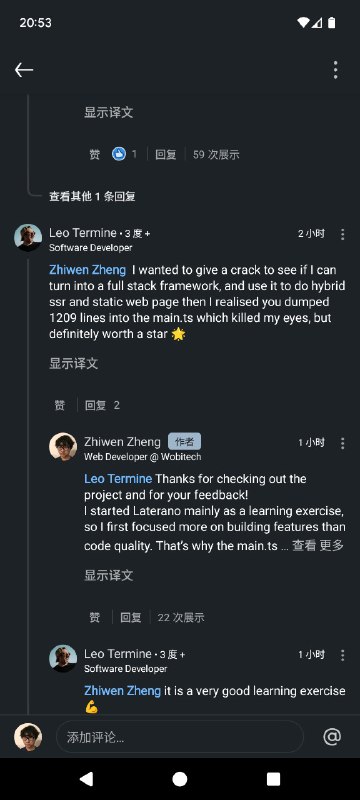Expand reply with 查看 更多
Viewport: 360px width, 800px height.
(318, 545)
